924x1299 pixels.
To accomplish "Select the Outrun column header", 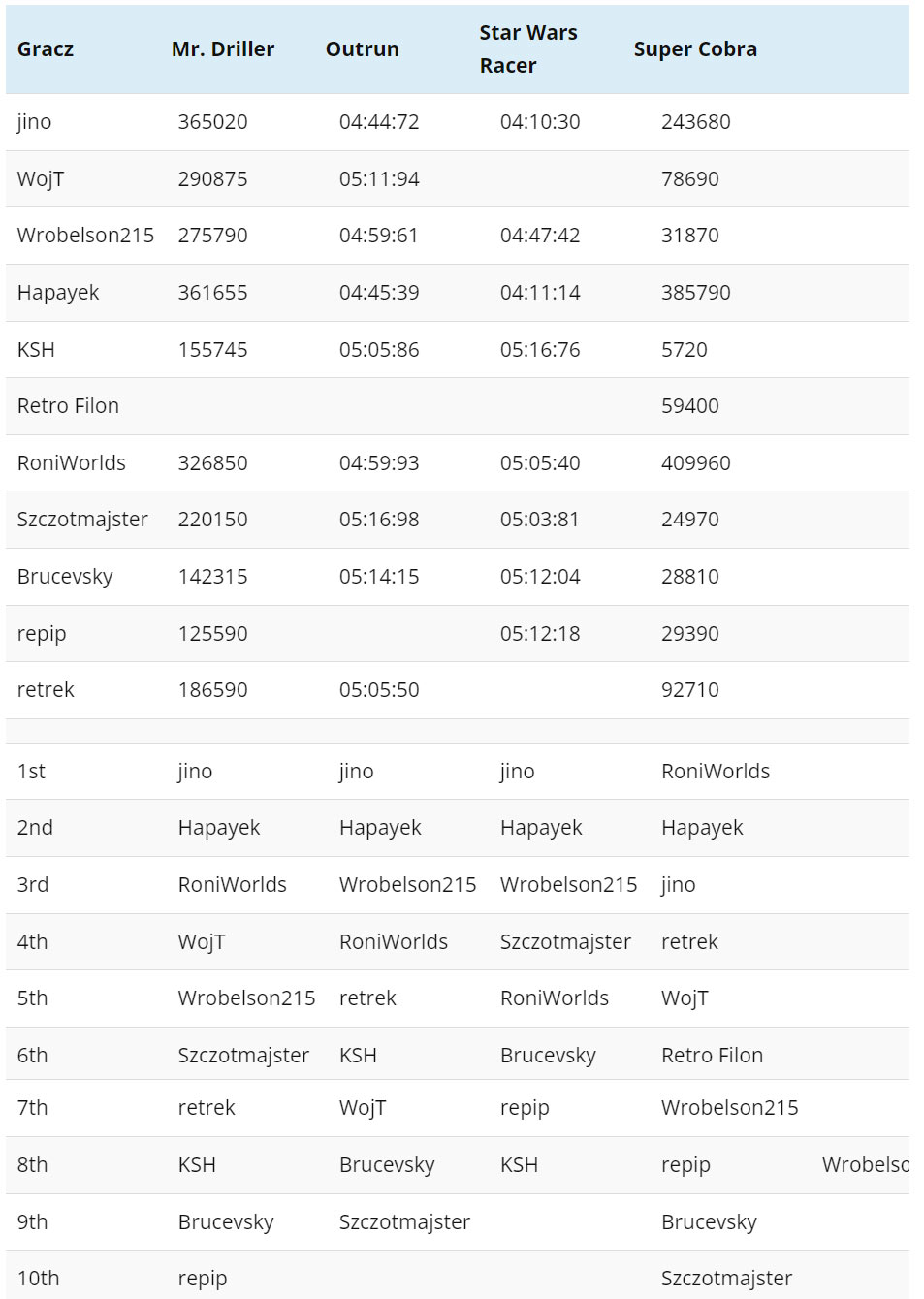I will 363,49.
